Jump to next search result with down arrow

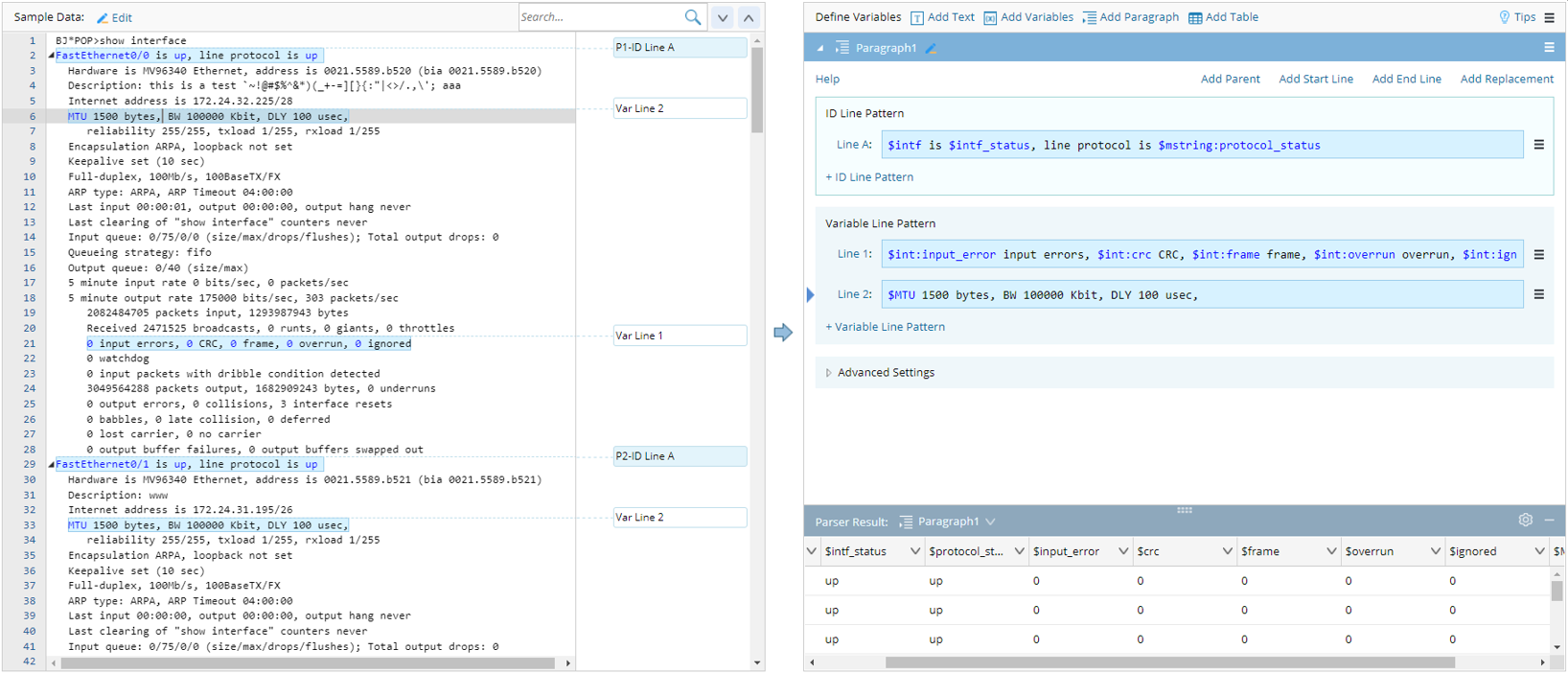(x=723, y=17)
